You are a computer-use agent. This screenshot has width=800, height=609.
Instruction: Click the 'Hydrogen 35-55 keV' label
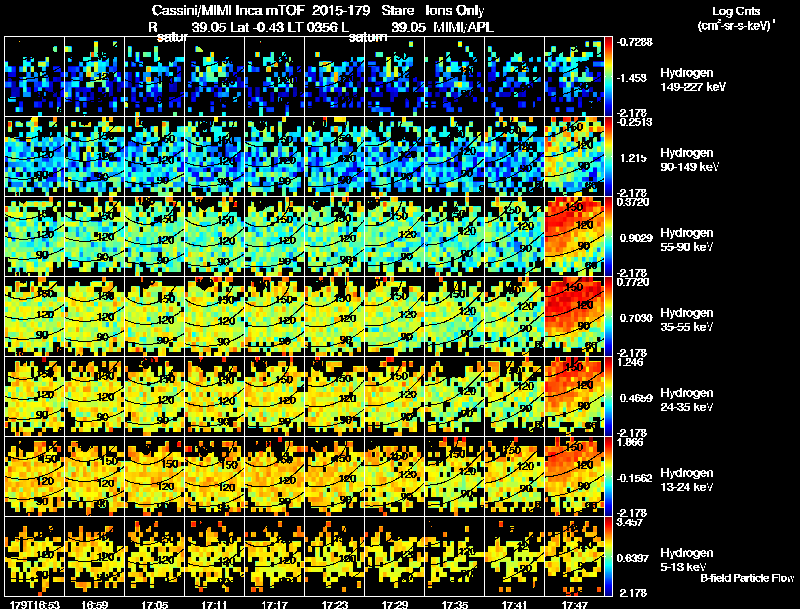(x=687, y=320)
